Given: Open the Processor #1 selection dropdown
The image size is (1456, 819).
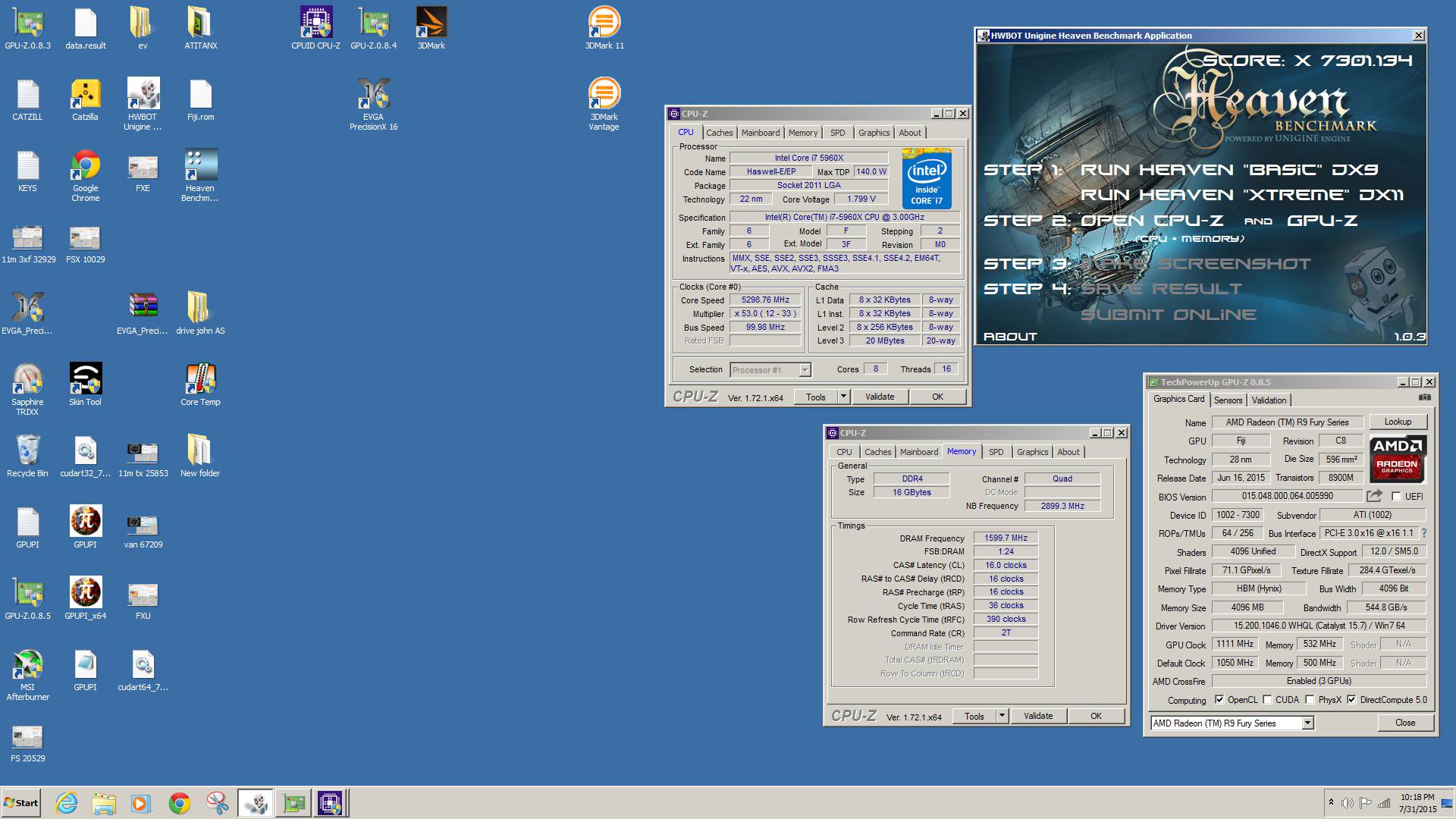Looking at the screenshot, I should pyautogui.click(x=805, y=370).
